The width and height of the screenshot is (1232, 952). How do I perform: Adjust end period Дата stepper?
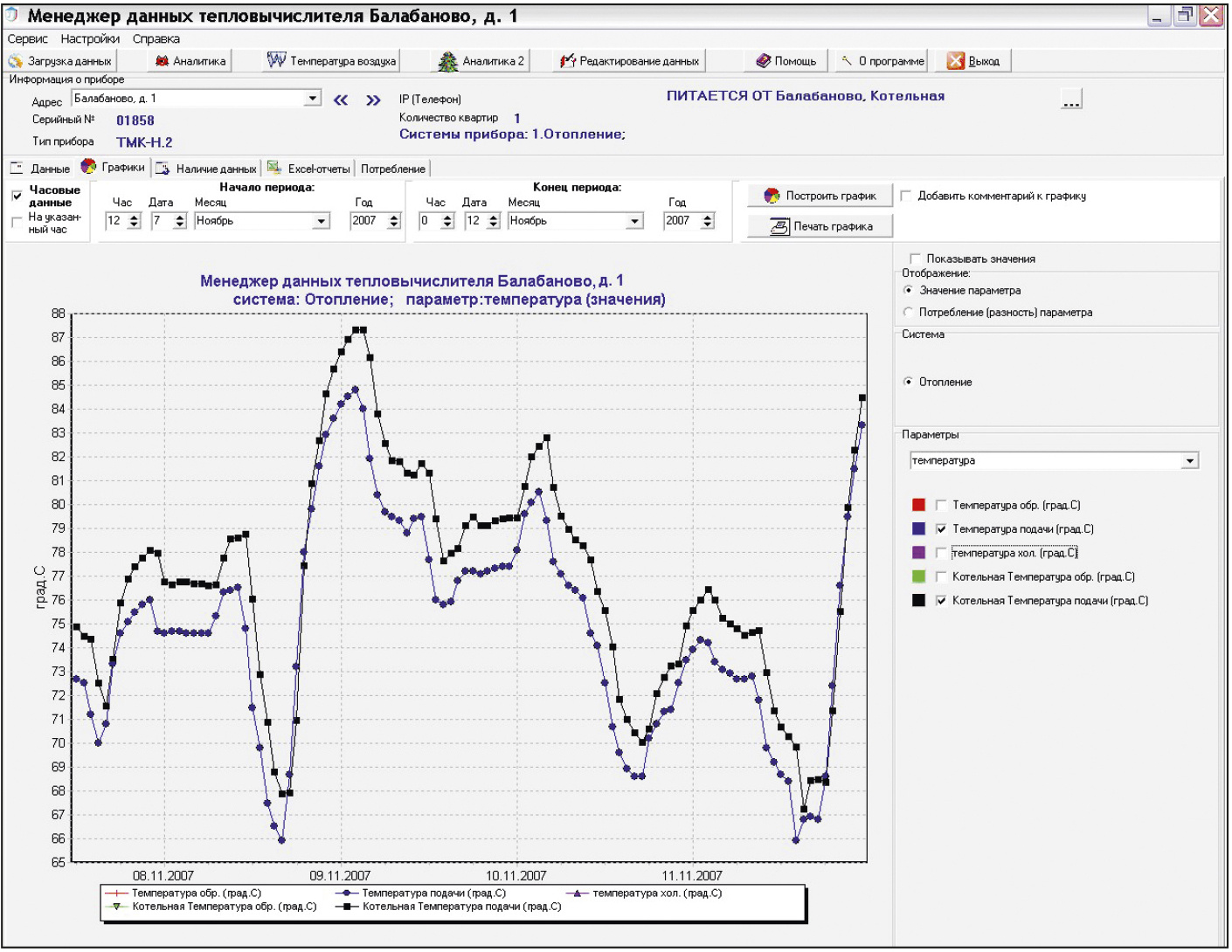point(494,221)
